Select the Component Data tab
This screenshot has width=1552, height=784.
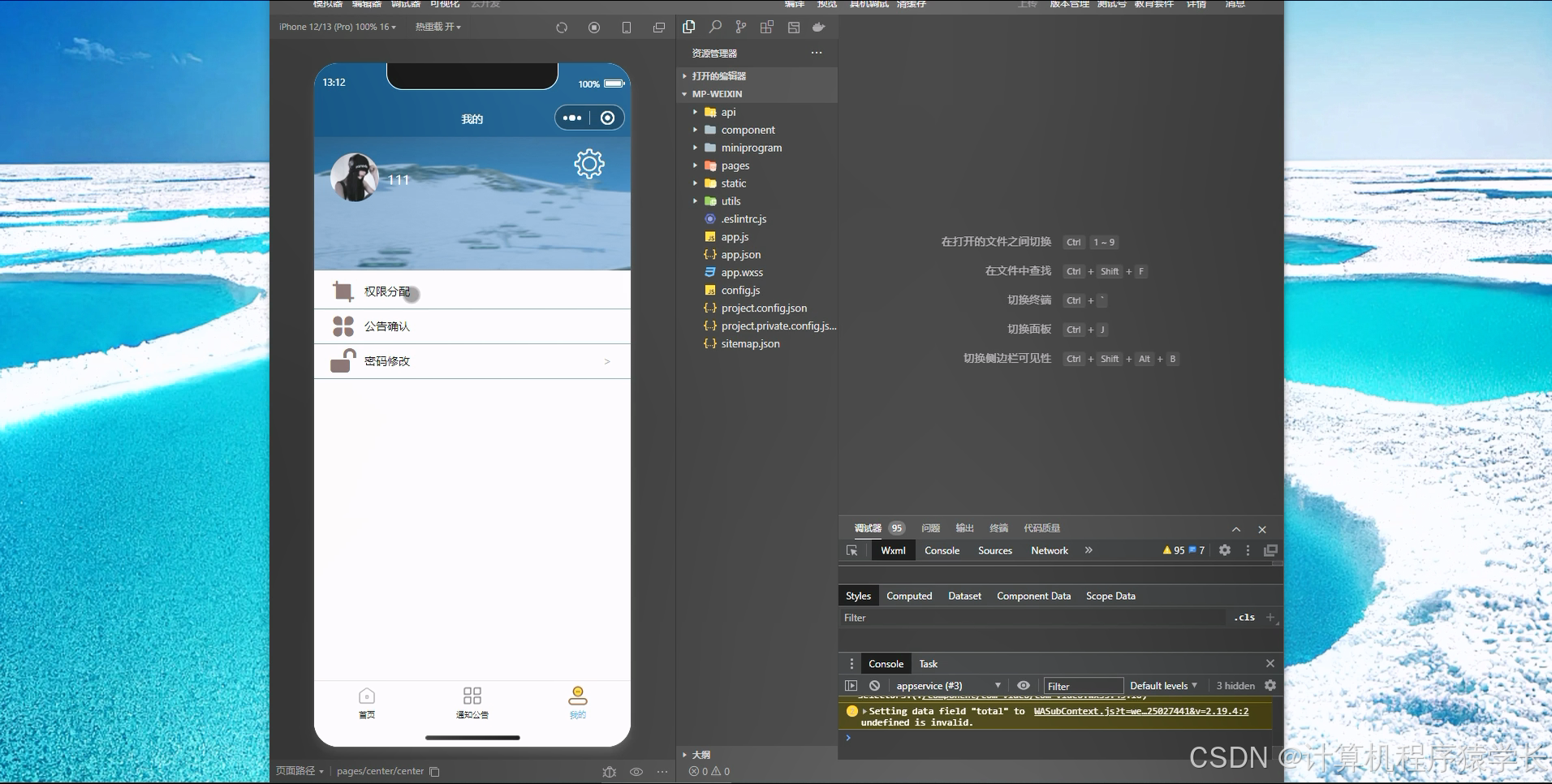coord(1033,596)
